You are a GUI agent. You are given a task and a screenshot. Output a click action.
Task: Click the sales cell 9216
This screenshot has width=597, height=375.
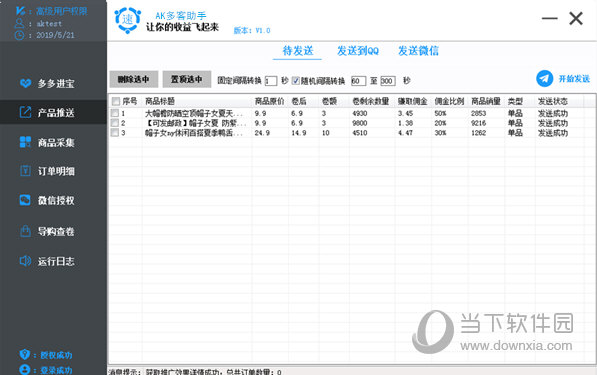click(478, 123)
